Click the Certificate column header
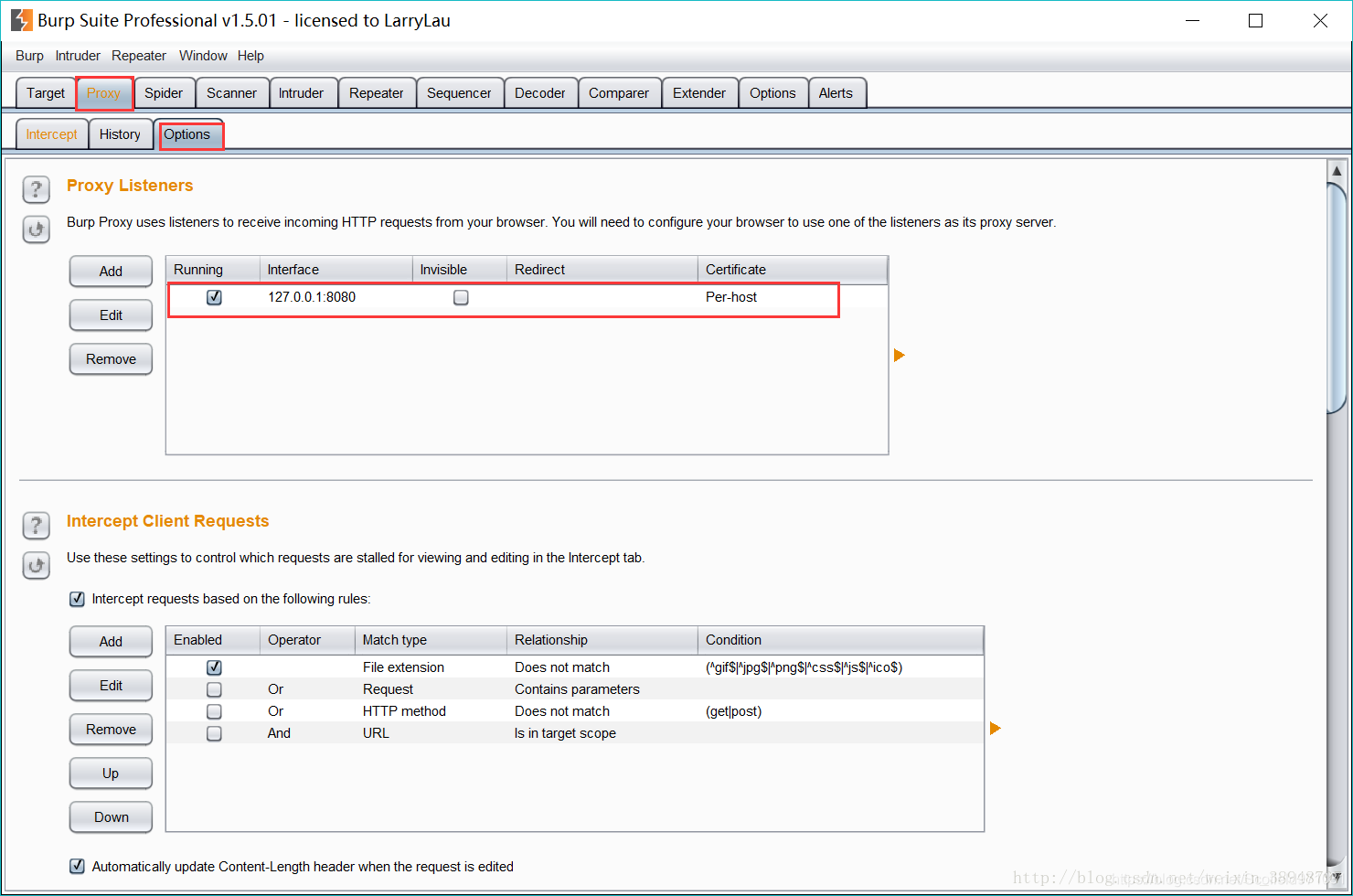Viewport: 1353px width, 896px height. click(x=793, y=270)
